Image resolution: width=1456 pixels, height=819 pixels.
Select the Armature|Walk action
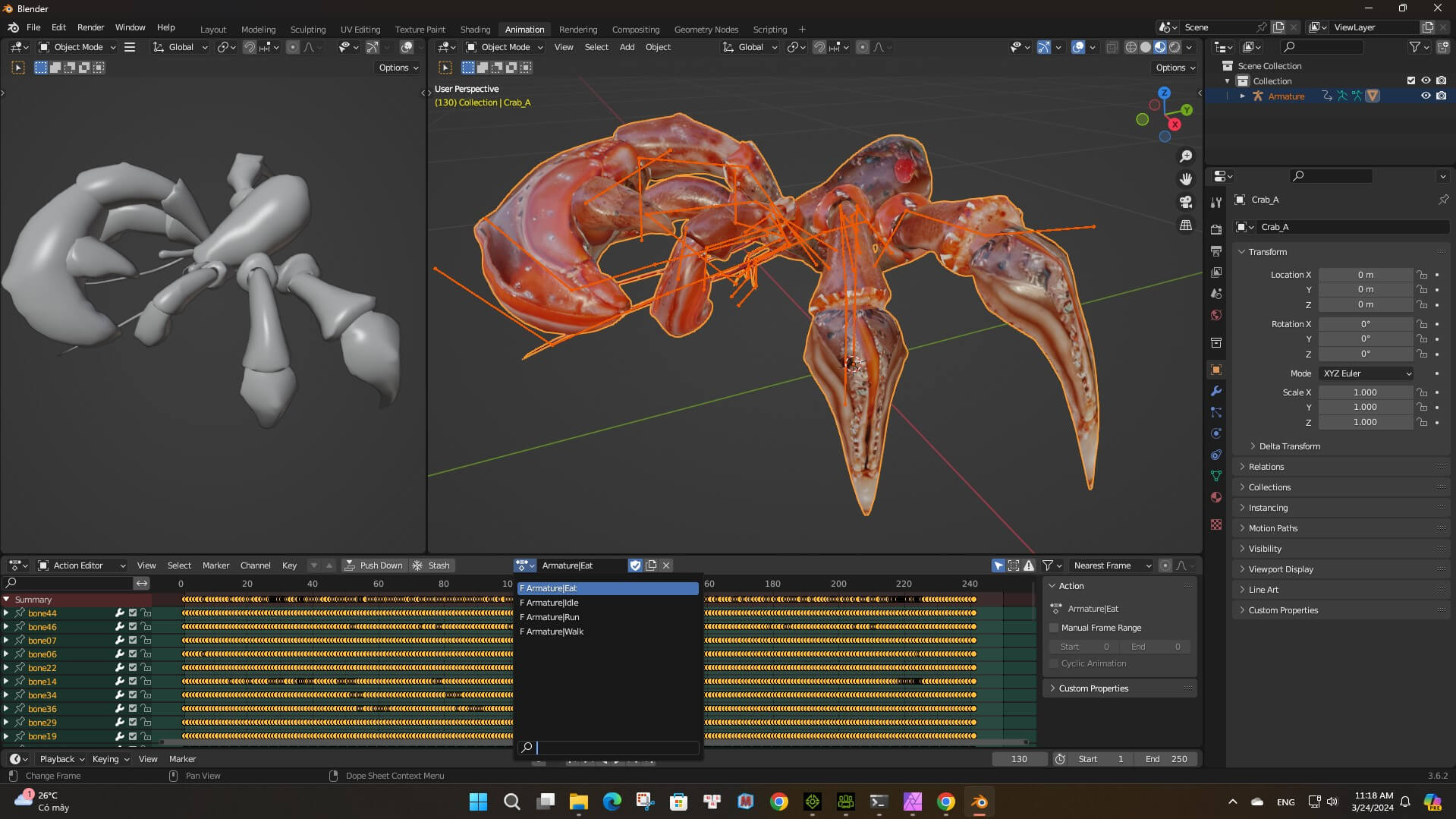608,632
